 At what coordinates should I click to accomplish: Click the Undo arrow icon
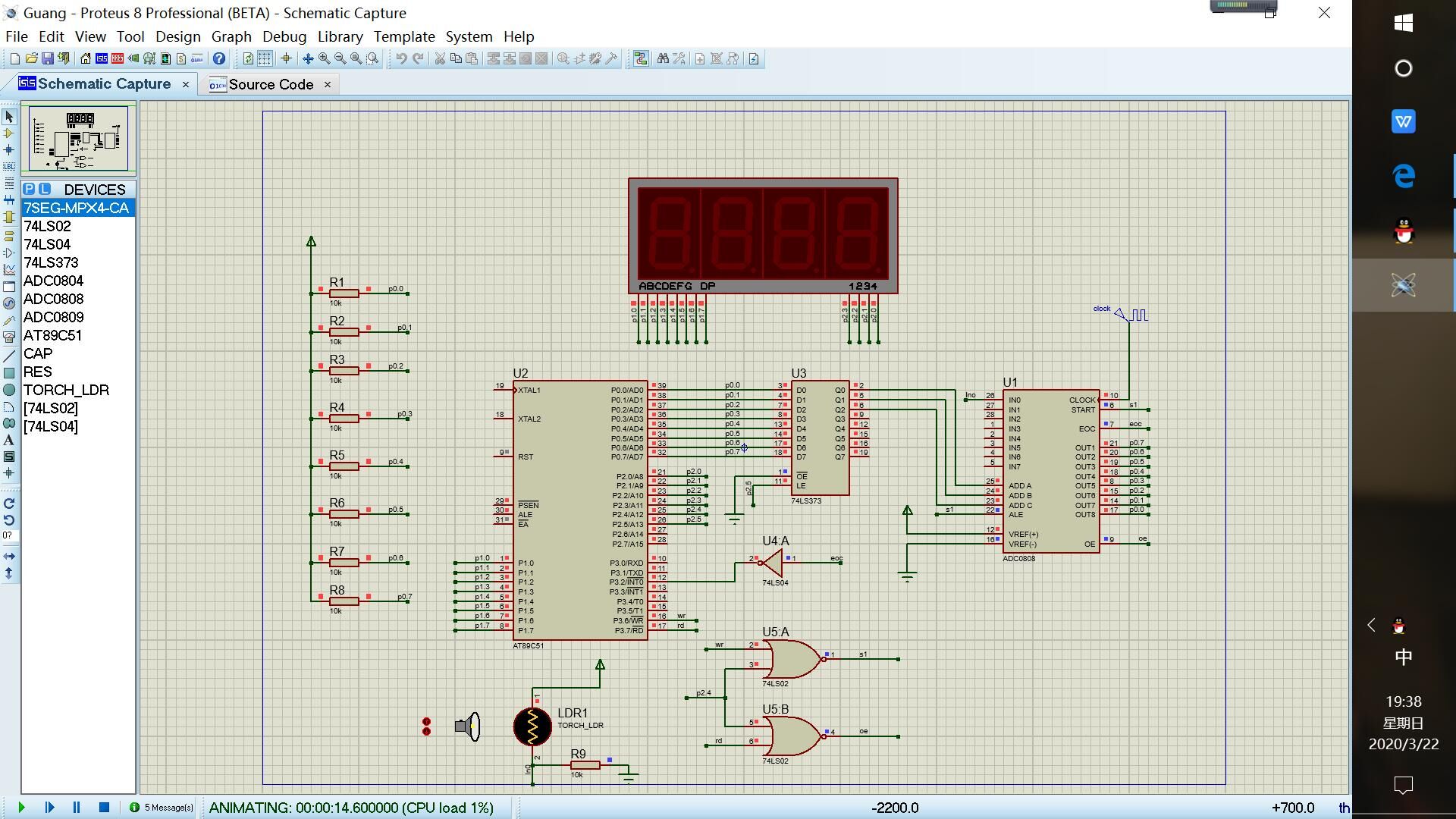coord(401,58)
